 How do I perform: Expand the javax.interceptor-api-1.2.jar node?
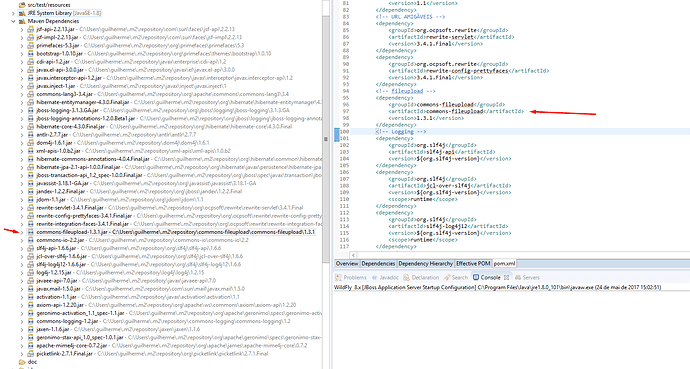click(22, 78)
